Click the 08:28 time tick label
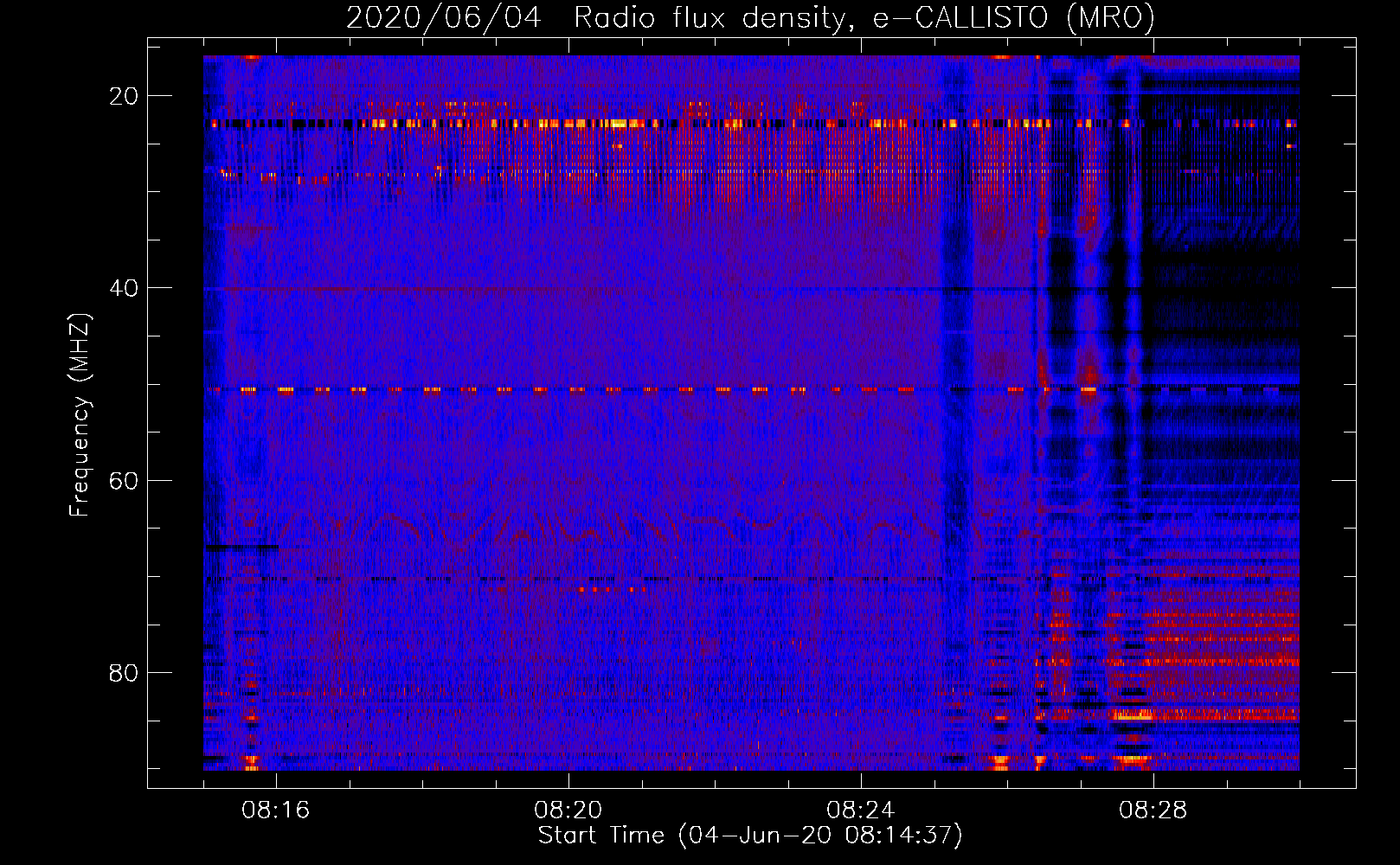 [x=1153, y=811]
